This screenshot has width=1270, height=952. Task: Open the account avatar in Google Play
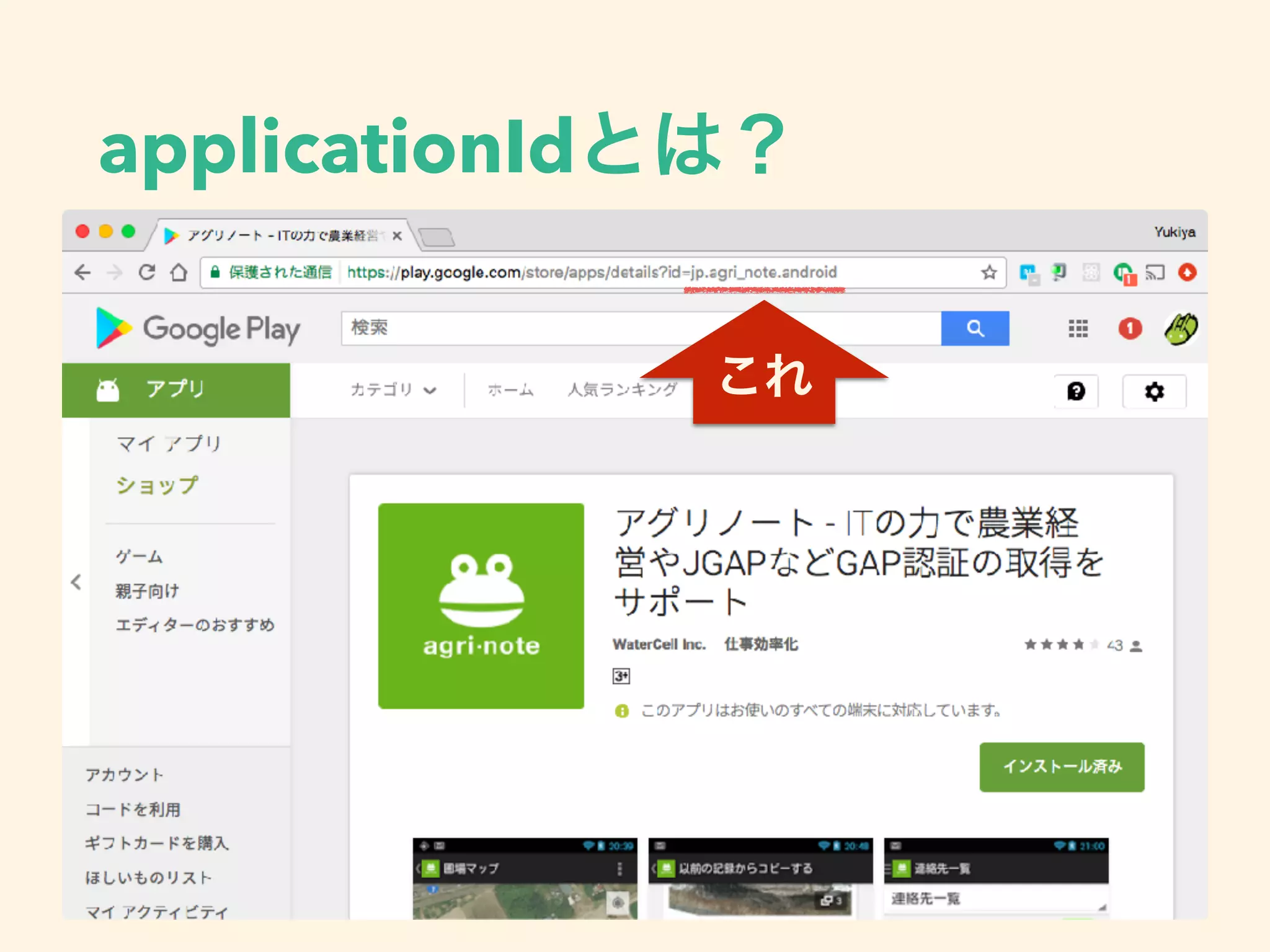pyautogui.click(x=1181, y=328)
